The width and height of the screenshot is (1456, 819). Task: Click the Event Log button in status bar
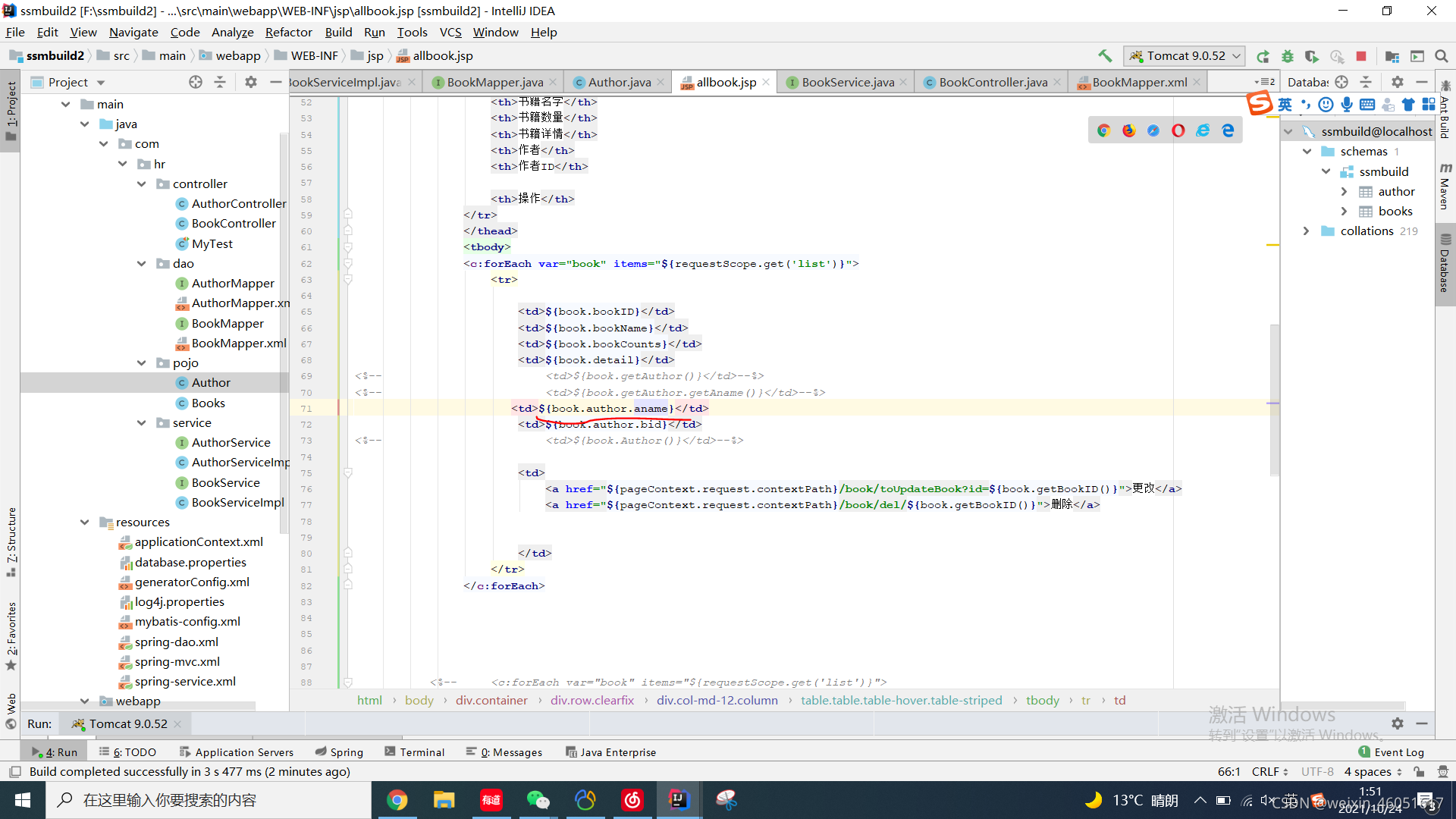pos(1391,752)
